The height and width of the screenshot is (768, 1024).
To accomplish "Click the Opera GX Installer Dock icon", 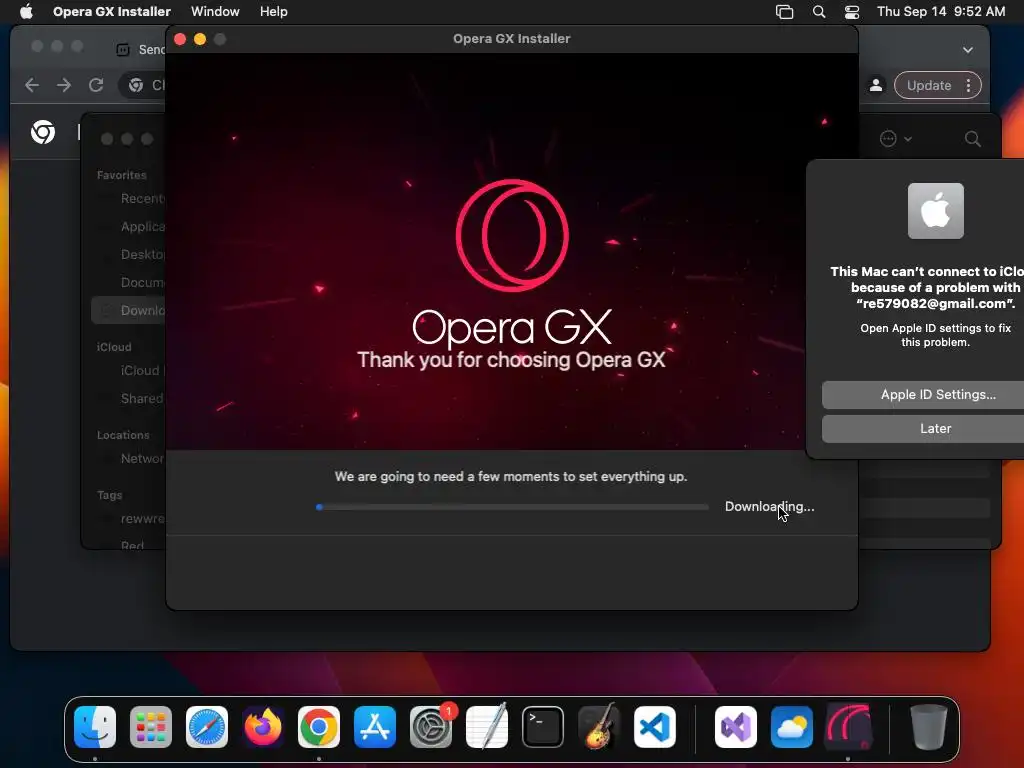I will click(848, 727).
